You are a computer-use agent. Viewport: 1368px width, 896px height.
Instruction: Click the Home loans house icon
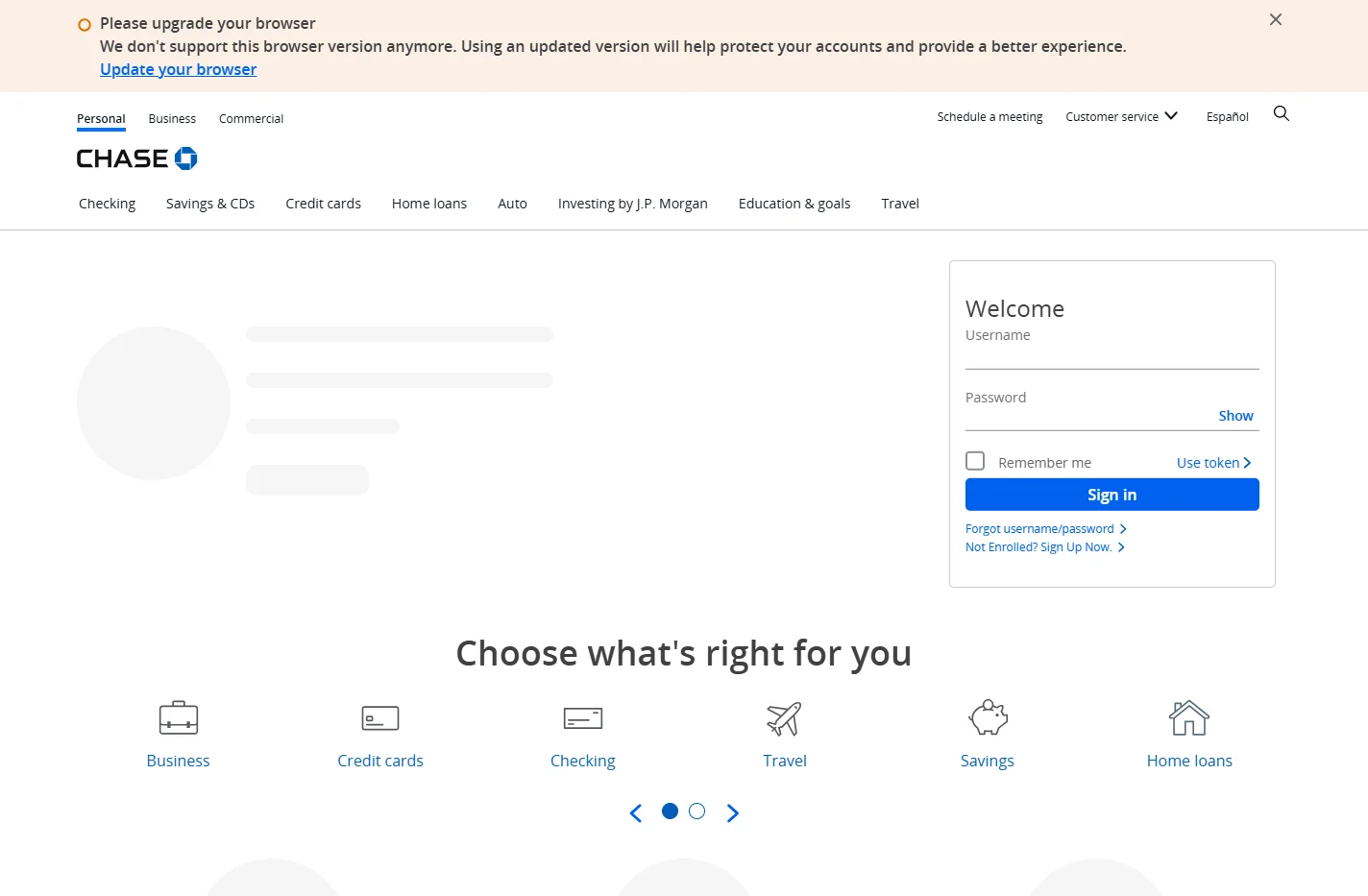(x=1189, y=718)
